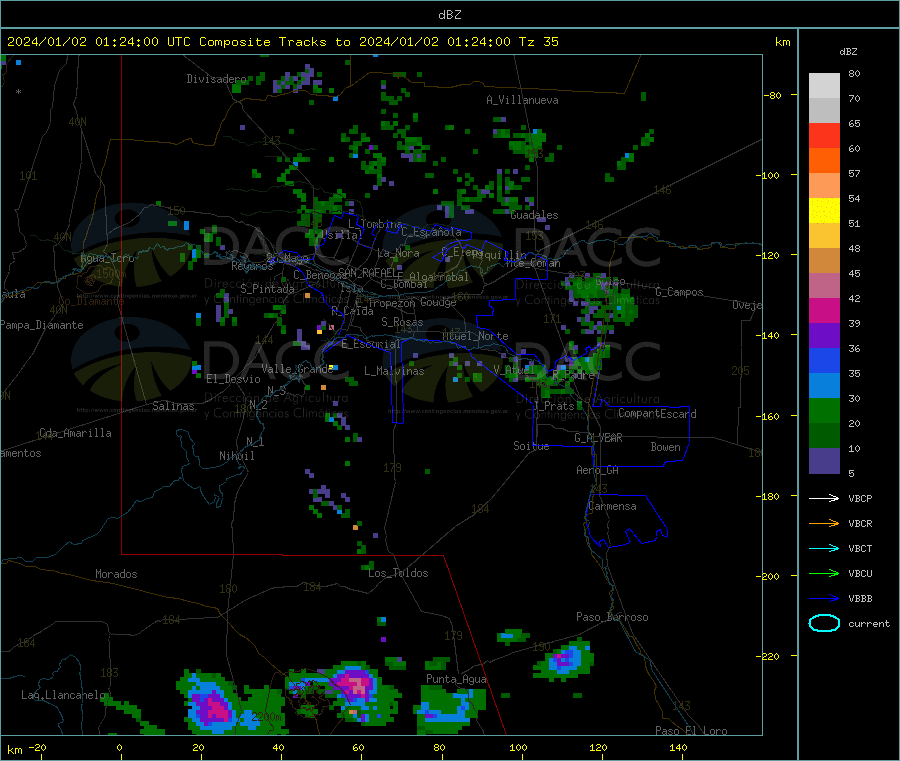Click the orange VBCR arrow icon
This screenshot has height=761, width=900.
click(824, 523)
